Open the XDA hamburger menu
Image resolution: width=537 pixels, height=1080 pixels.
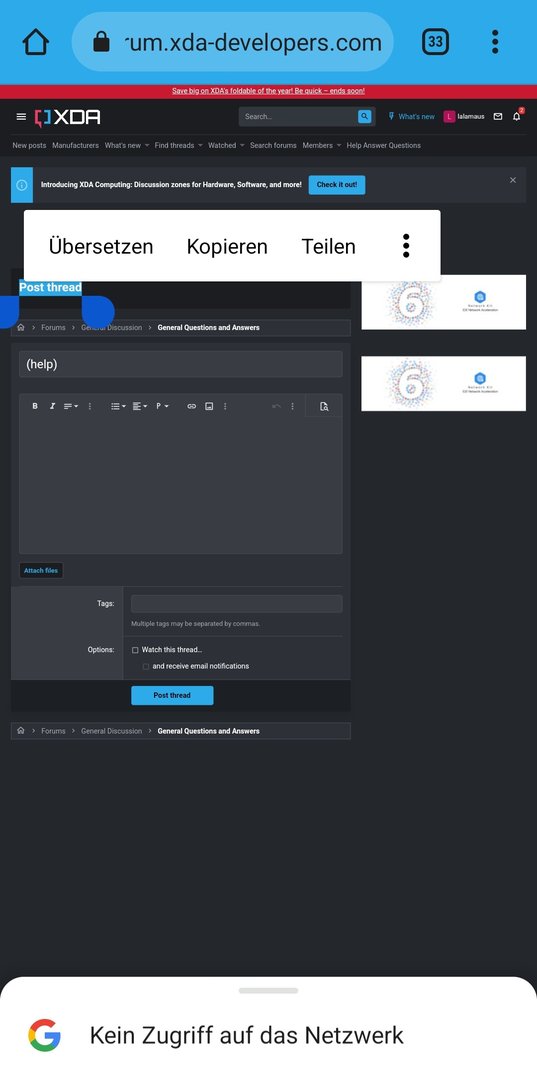pos(21,117)
